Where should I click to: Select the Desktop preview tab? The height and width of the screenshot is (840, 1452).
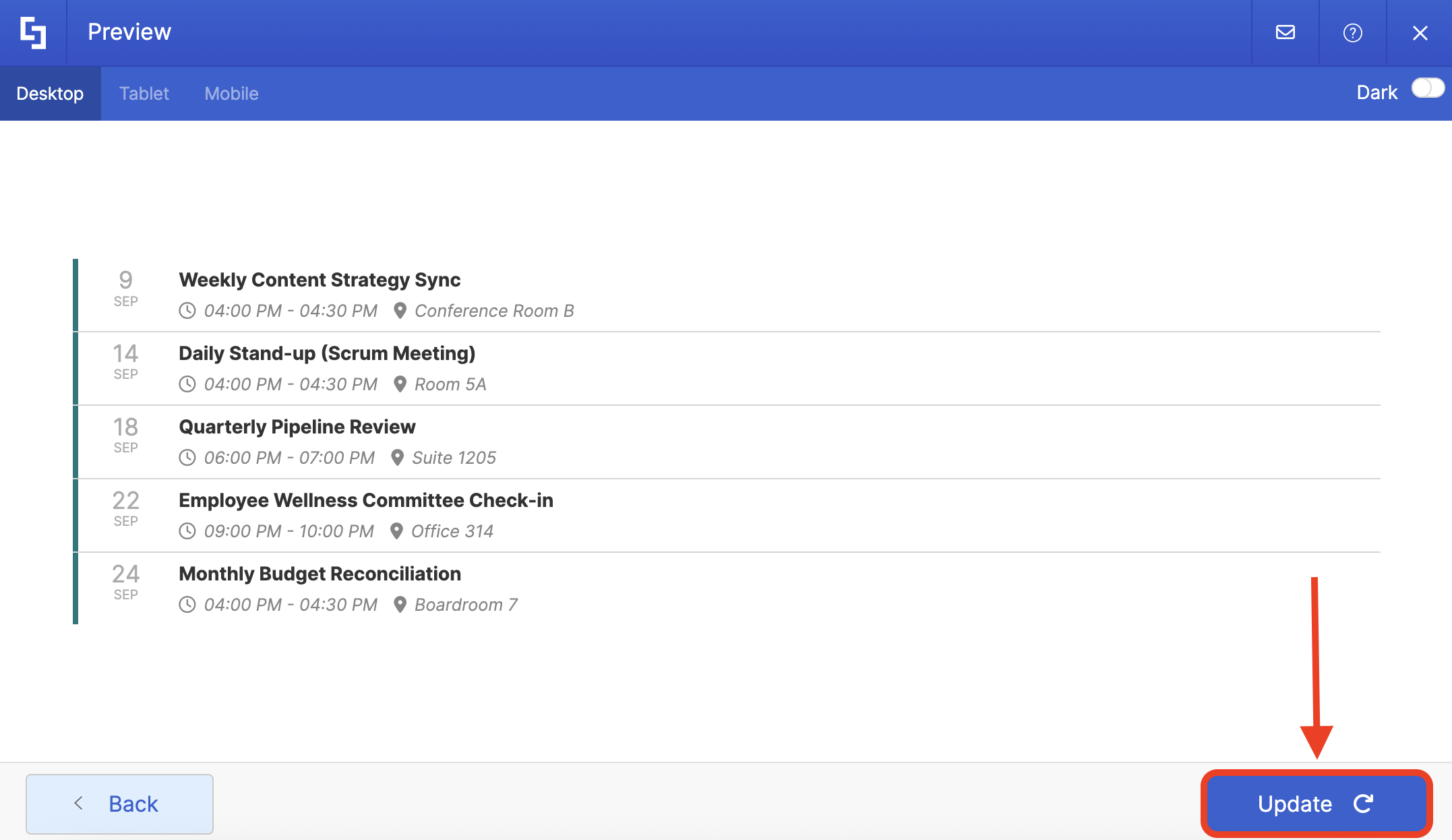tap(50, 94)
